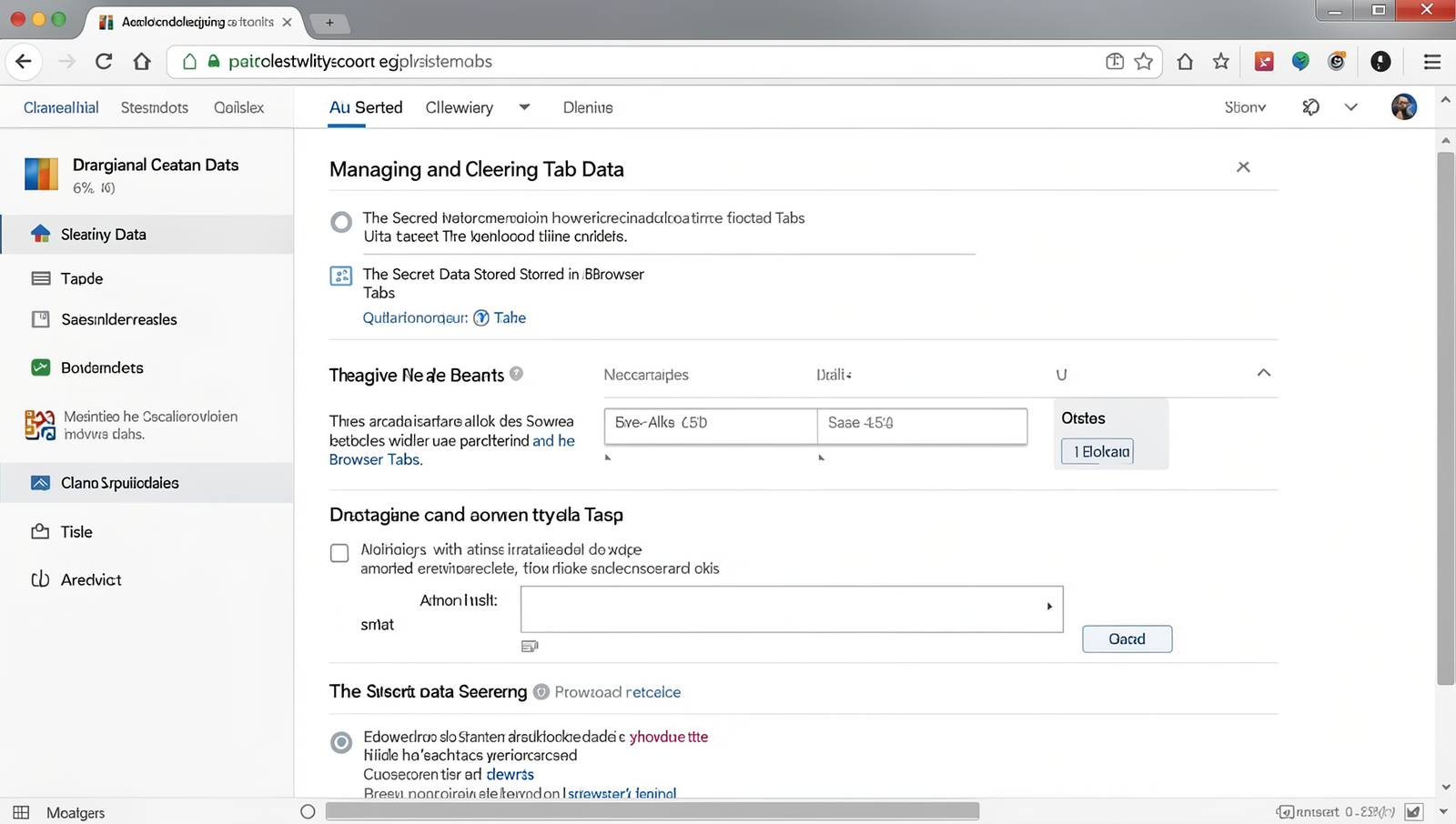Viewport: 1456px width, 824px height.
Task: Click the grid icon beside Moatgers
Action: (x=21, y=812)
